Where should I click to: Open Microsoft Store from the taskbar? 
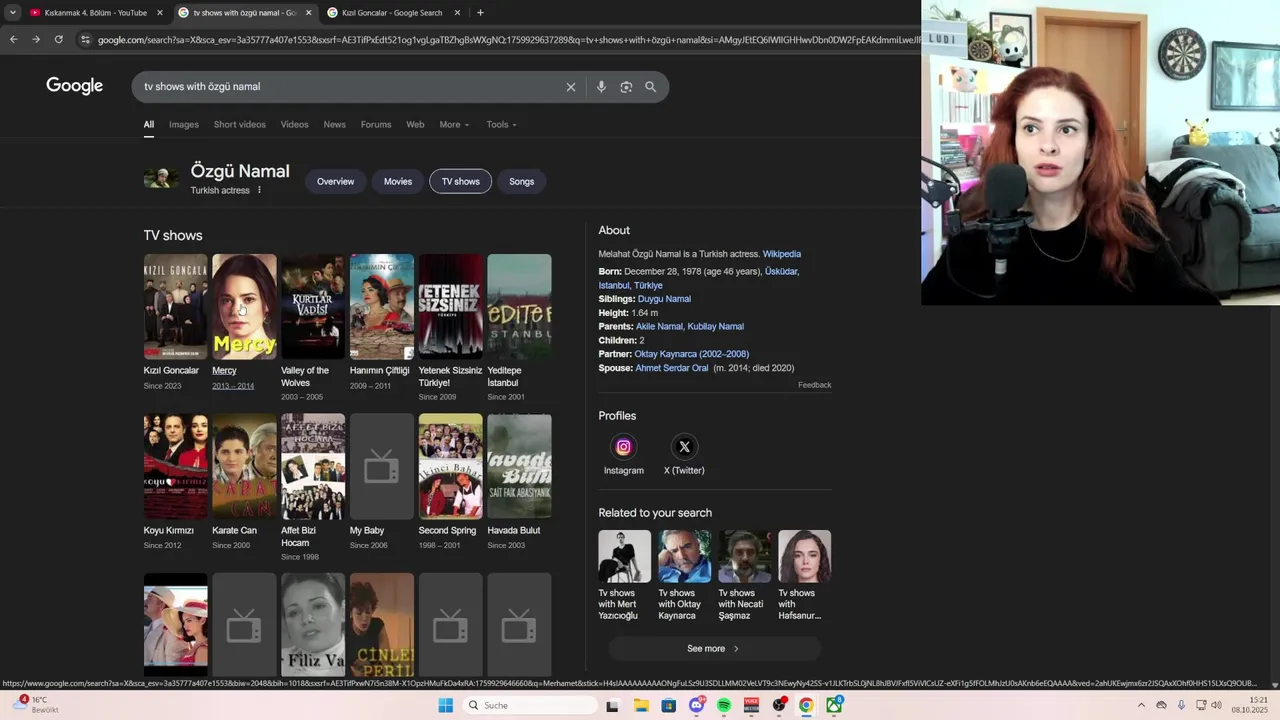[669, 705]
